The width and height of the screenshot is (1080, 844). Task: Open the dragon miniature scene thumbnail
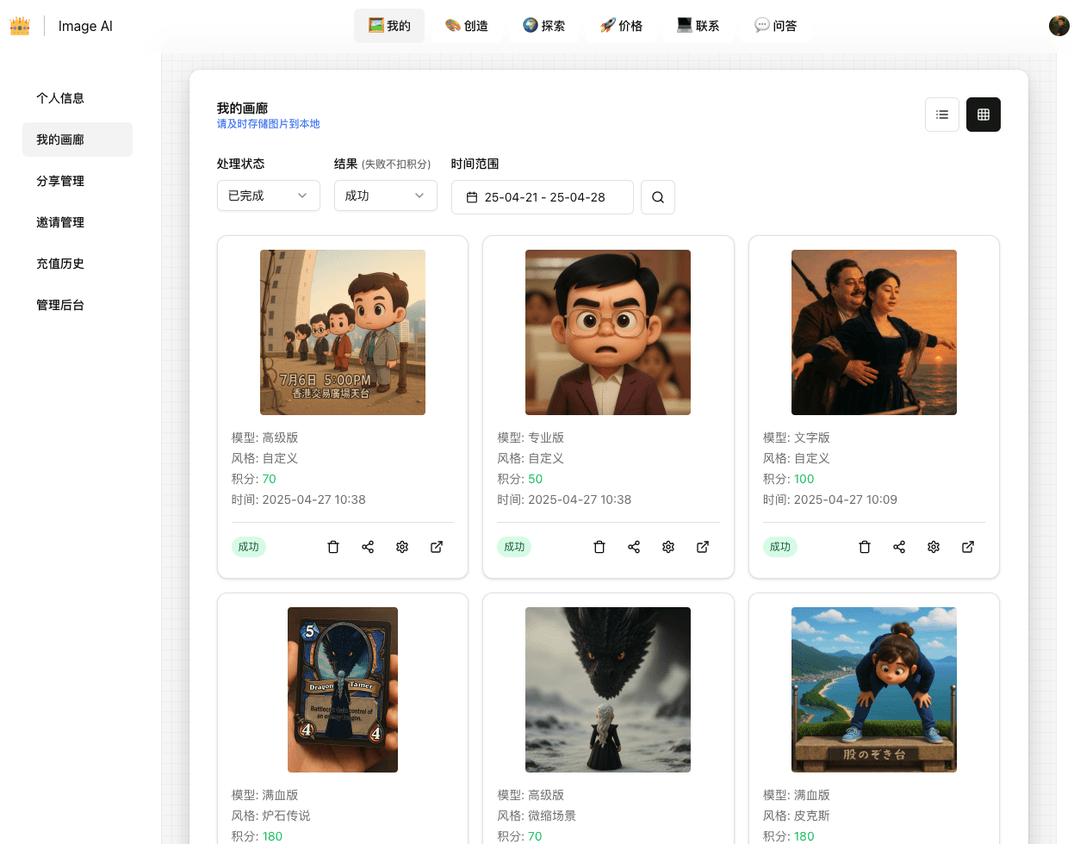coord(608,689)
